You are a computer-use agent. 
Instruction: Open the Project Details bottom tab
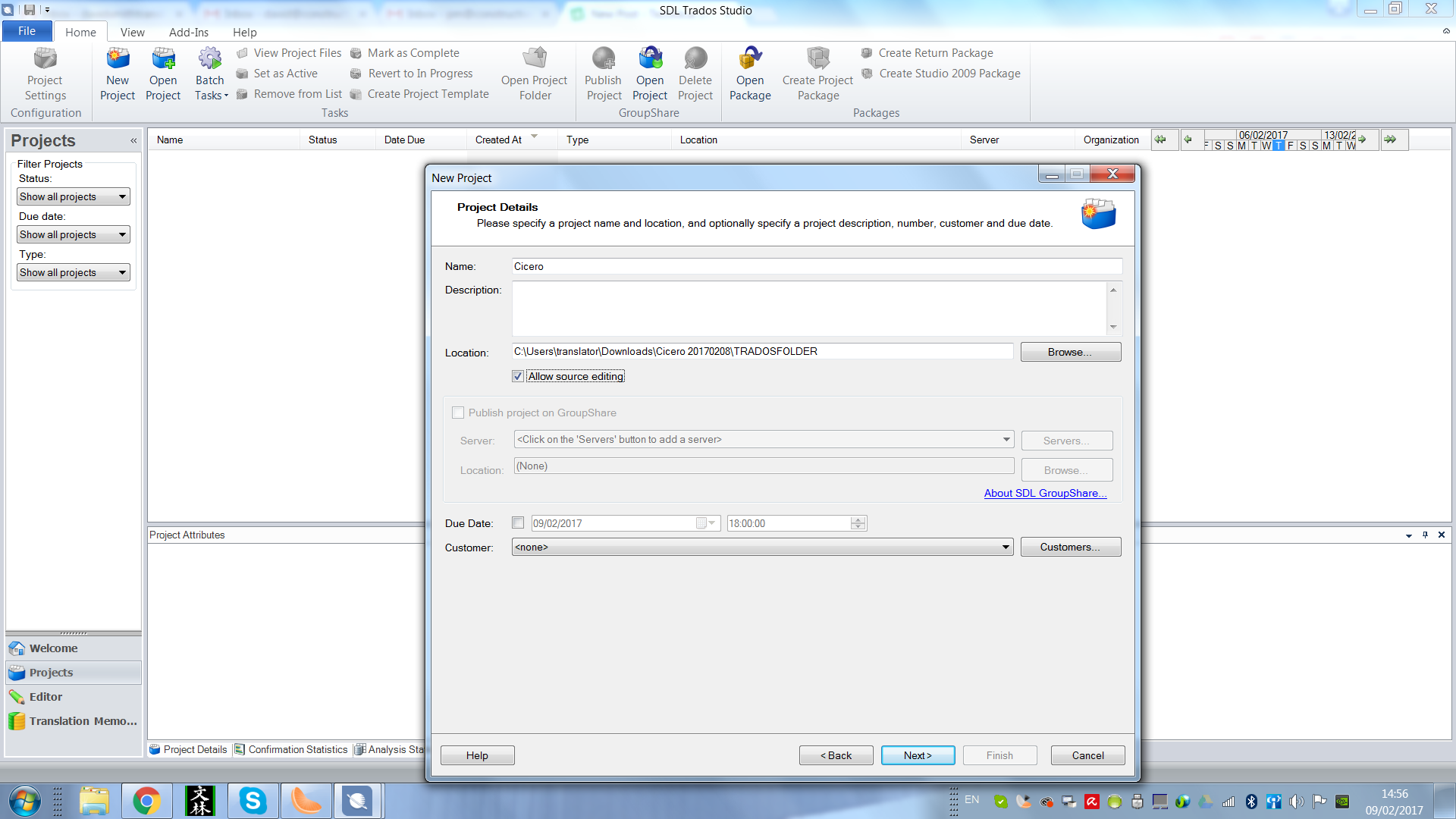tap(189, 749)
